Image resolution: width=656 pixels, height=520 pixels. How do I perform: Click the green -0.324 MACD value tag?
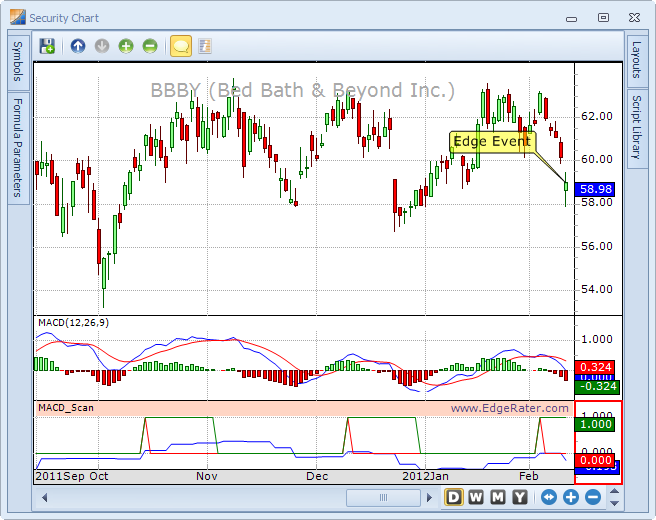(x=597, y=387)
